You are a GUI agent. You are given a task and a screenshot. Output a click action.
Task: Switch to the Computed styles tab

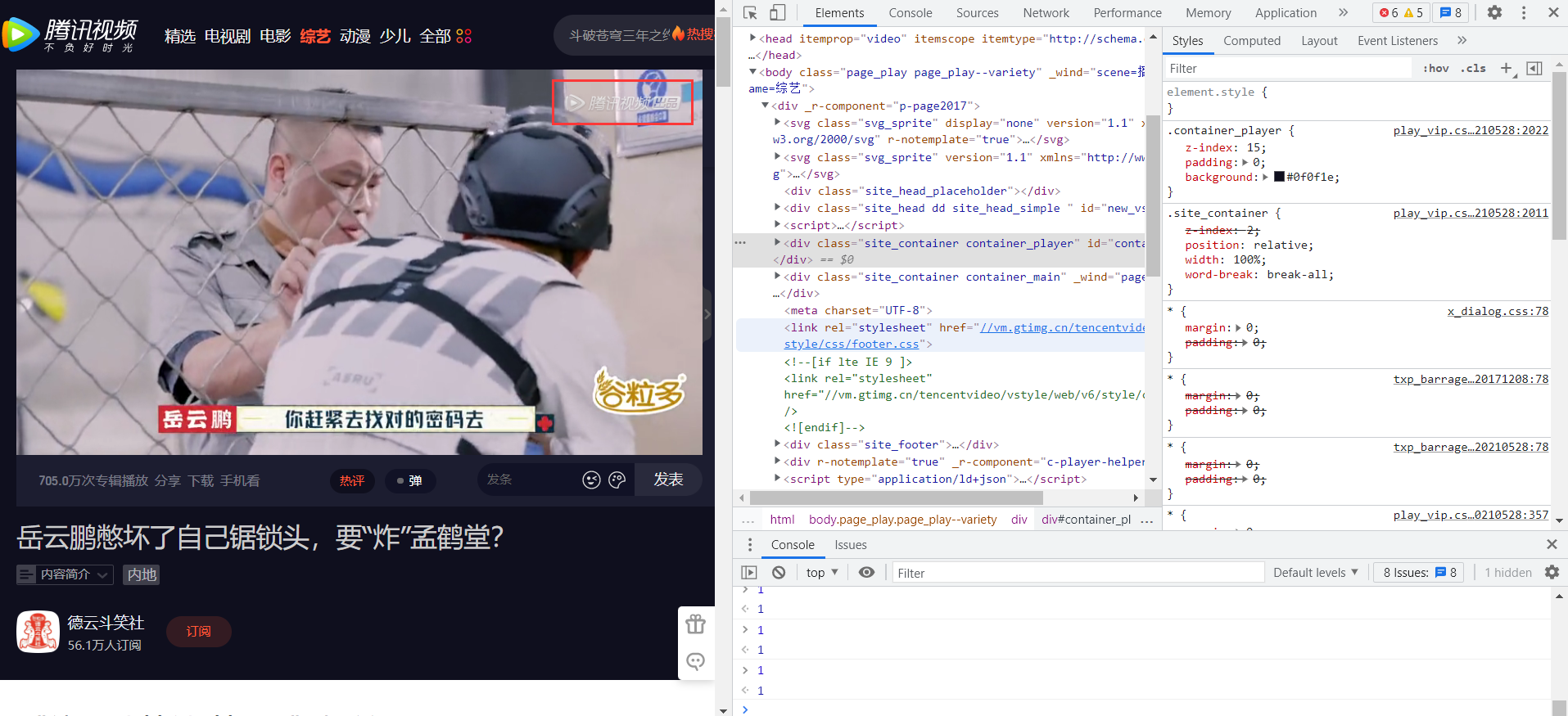click(1251, 41)
